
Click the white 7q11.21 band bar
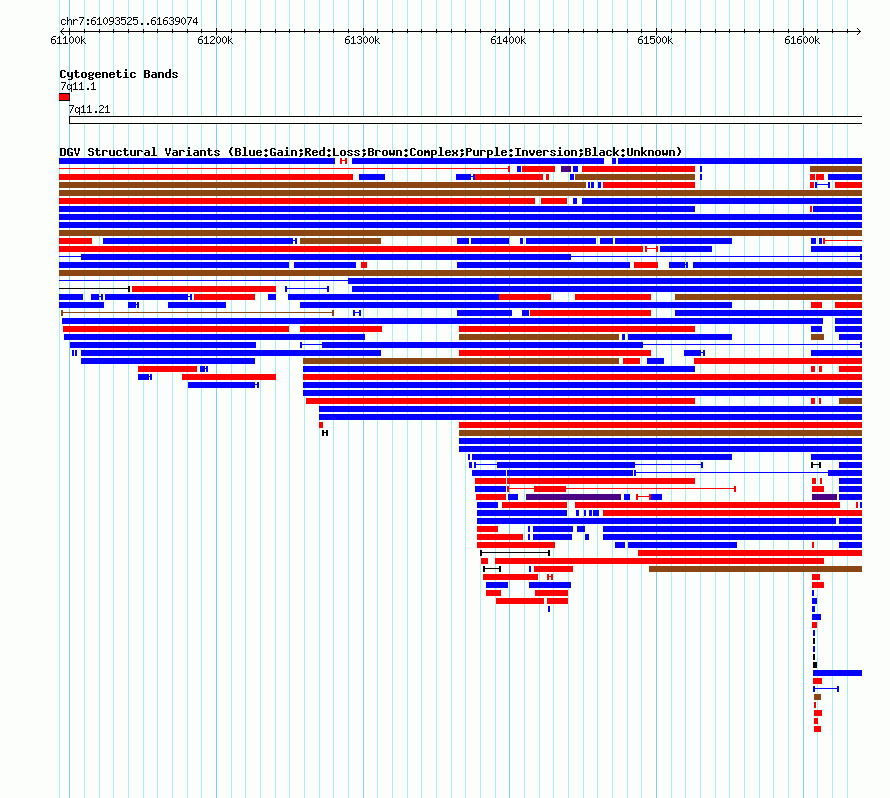click(x=465, y=120)
